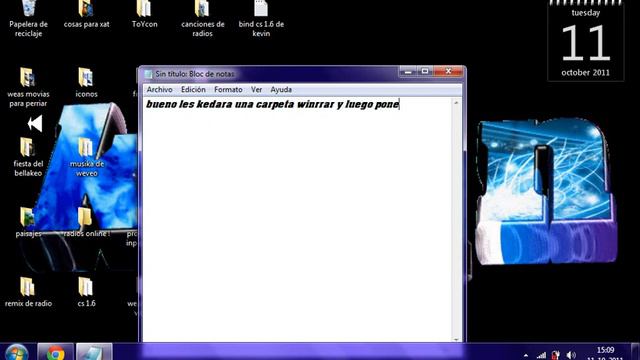Viewport: 640px width, 360px height.
Task: Select the bind cs 1.6 de kevin file
Action: (261, 18)
